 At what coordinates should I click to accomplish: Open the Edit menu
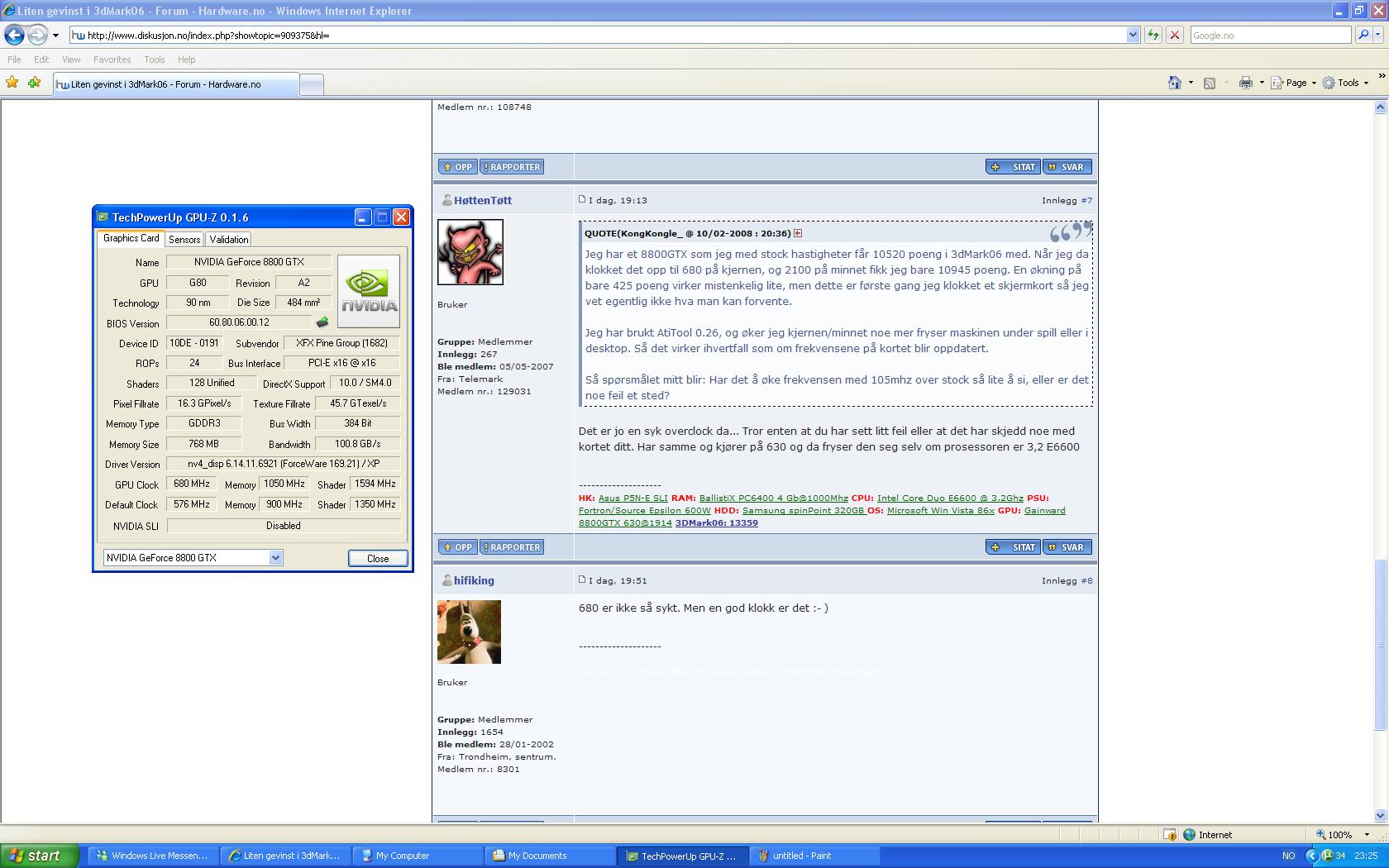(41, 60)
